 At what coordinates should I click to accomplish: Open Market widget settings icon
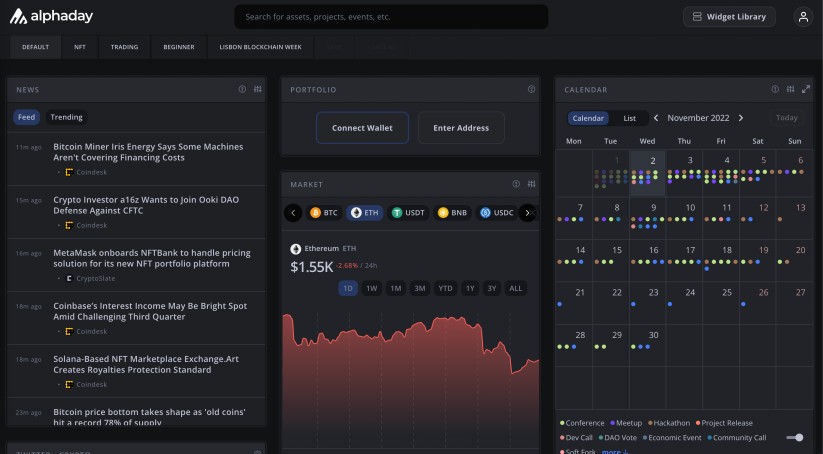coord(531,184)
